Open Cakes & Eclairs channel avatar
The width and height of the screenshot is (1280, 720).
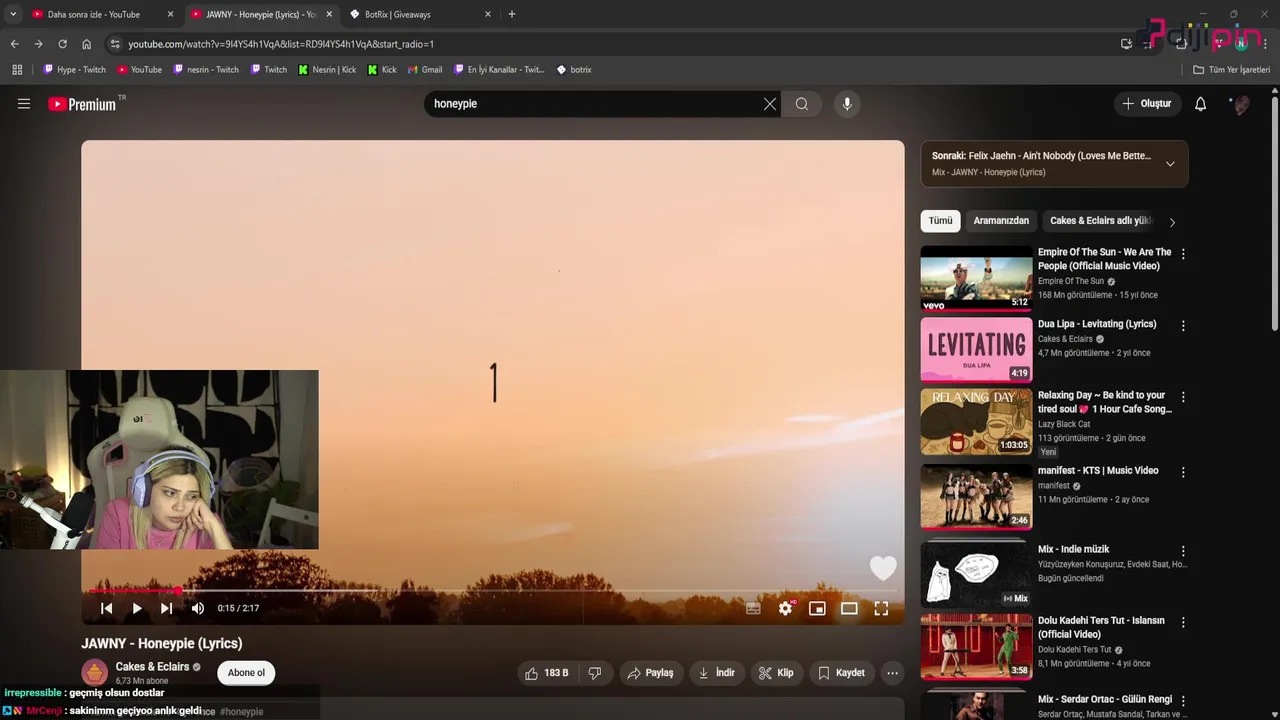click(x=95, y=673)
